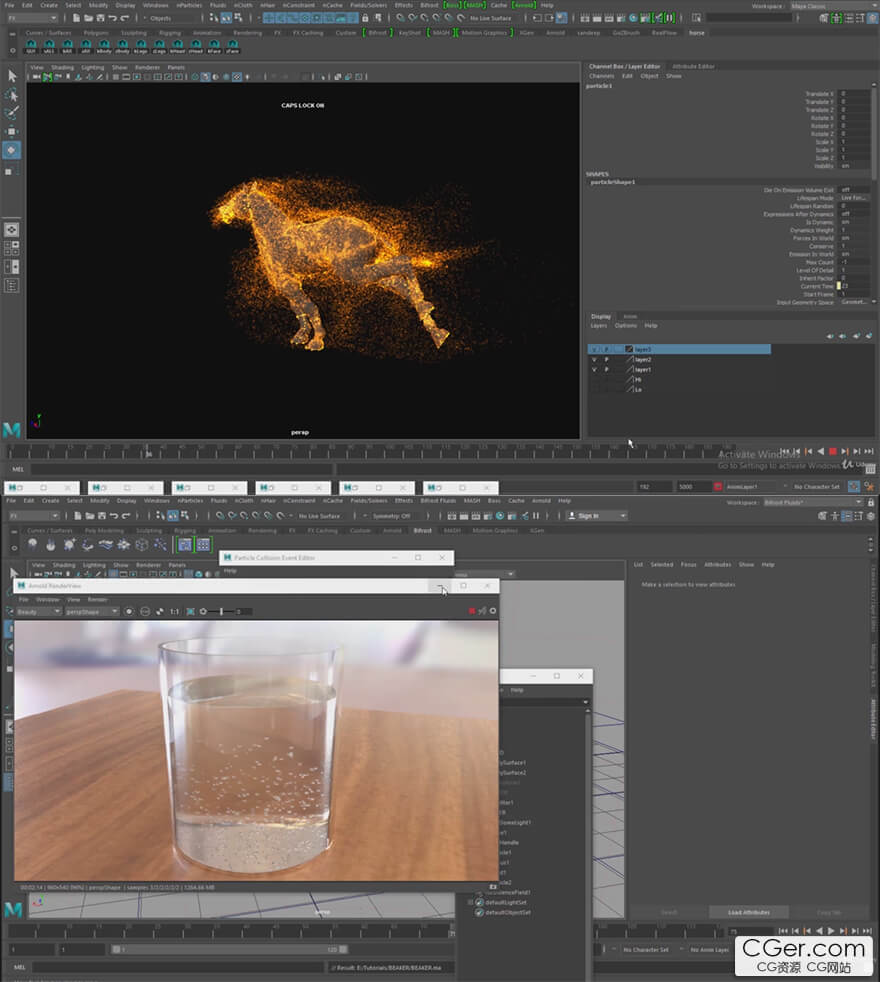
Task: Click the Focus menu in bottom Attribute Editor
Action: tap(688, 564)
